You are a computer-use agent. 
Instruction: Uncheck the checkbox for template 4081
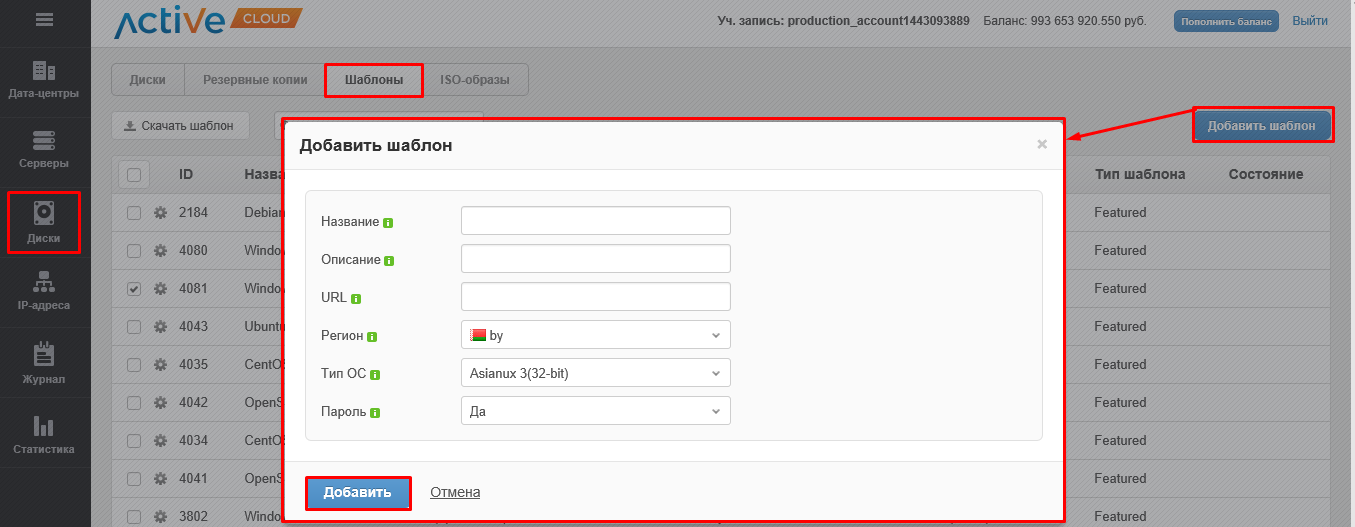pyautogui.click(x=134, y=289)
